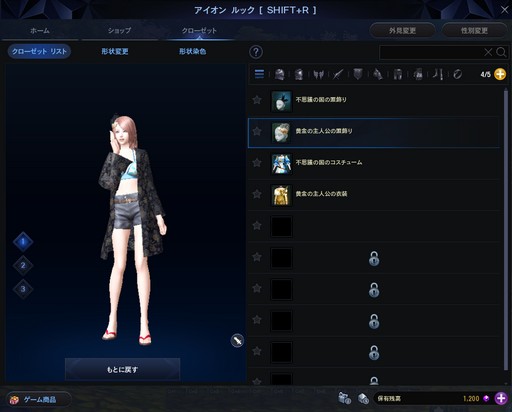Screen dimensions: 512x412
Task: Open the 形状変更 sub-tab
Action: tap(115, 51)
